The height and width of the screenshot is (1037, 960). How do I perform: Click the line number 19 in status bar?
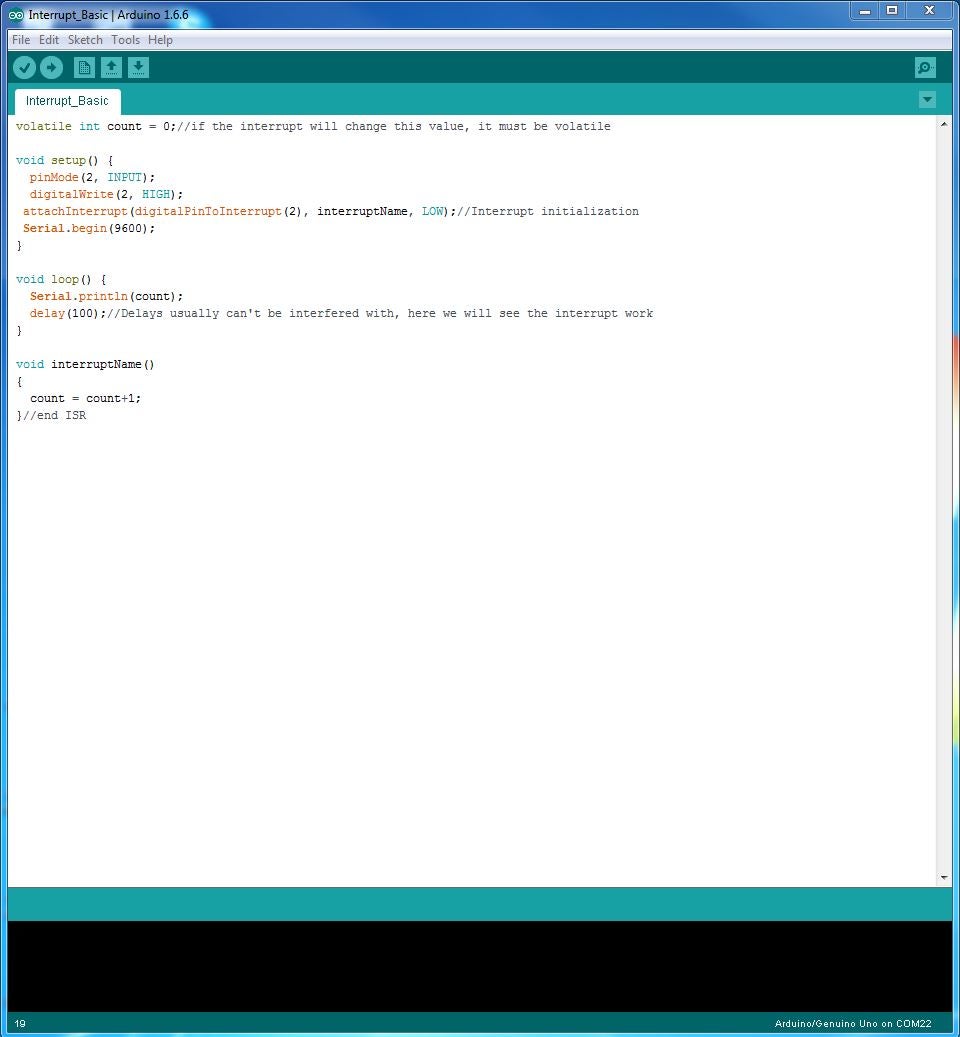pos(20,1024)
